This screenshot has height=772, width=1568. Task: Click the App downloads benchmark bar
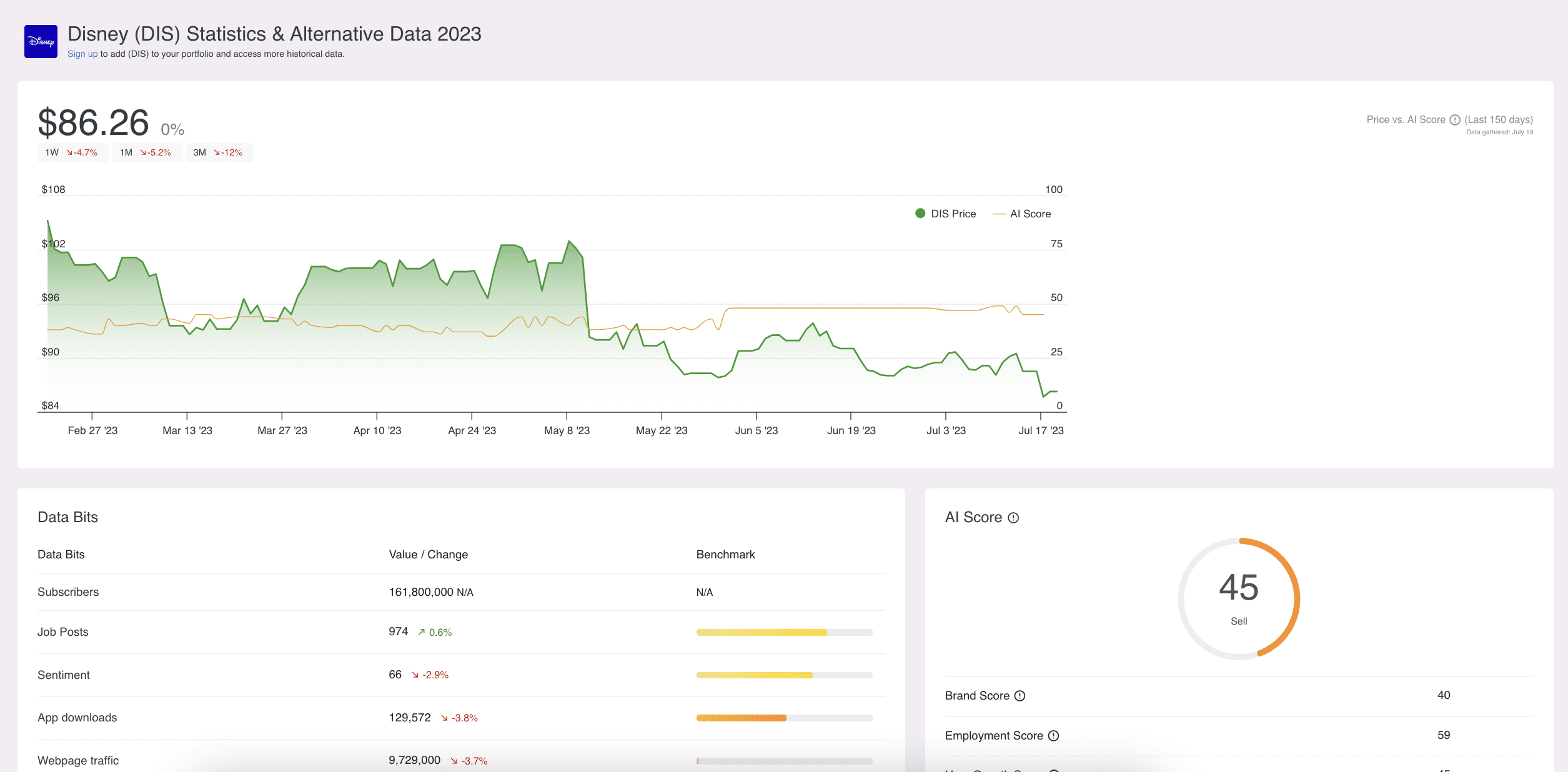click(784, 718)
